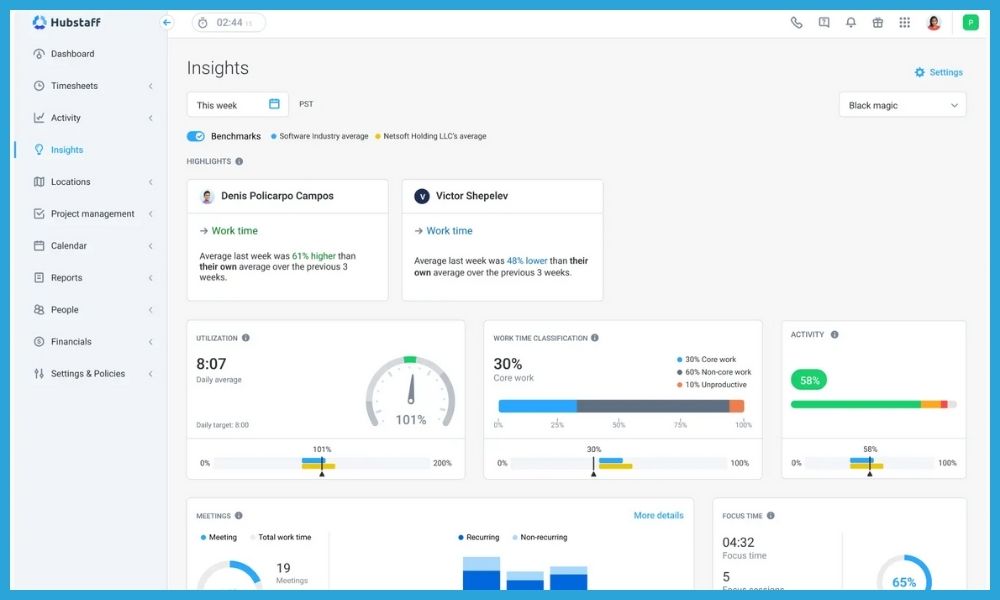
Task: Open Reports in sidebar
Action: coord(66,278)
